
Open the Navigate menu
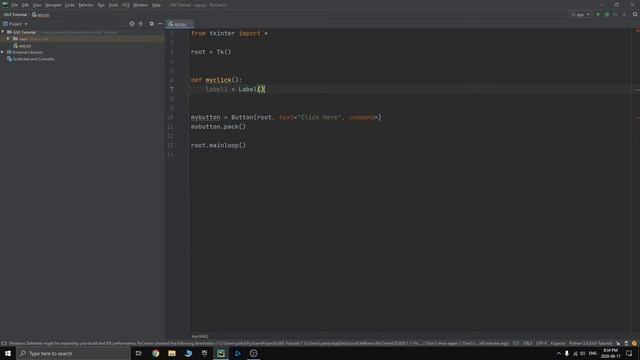point(53,5)
